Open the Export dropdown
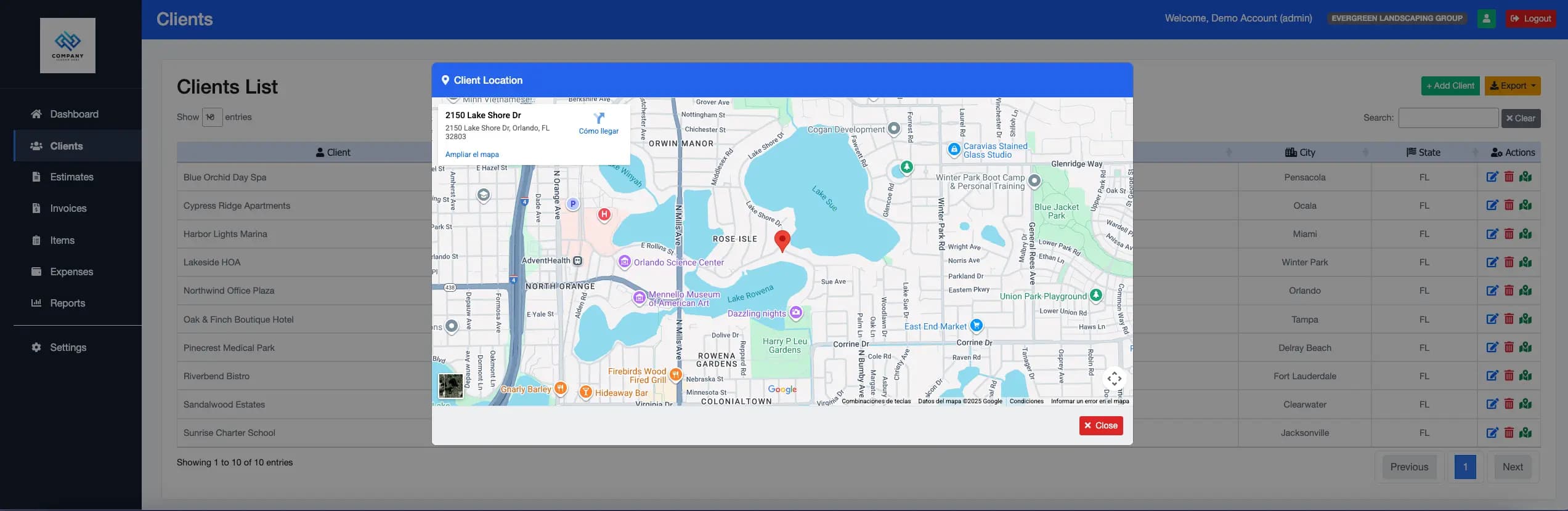Viewport: 1568px width, 511px height. [1512, 86]
